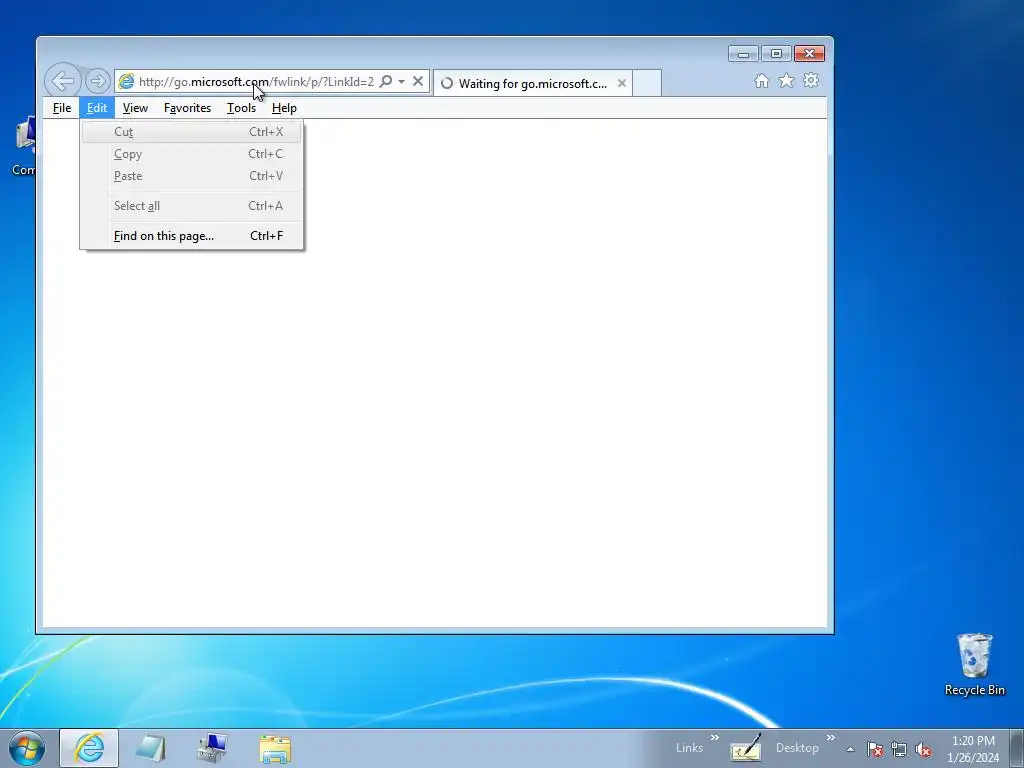Choose Select all in the Edit menu
The width and height of the screenshot is (1024, 768).
(x=192, y=206)
